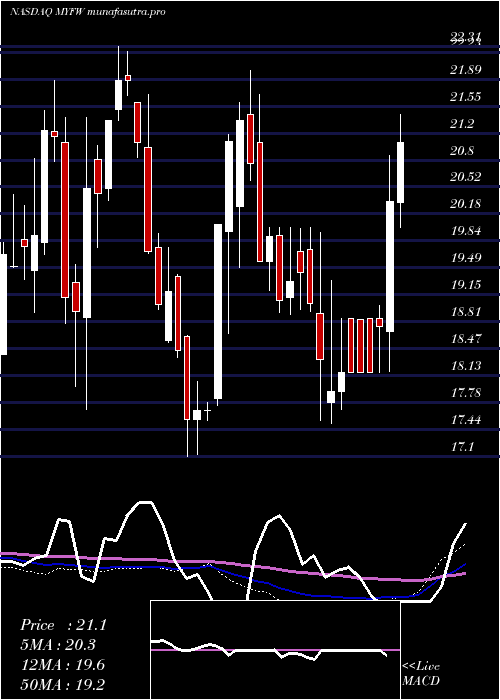Click the <<Live MACD label
Image resolution: width=500 pixels, height=700 pixels.
point(421,674)
